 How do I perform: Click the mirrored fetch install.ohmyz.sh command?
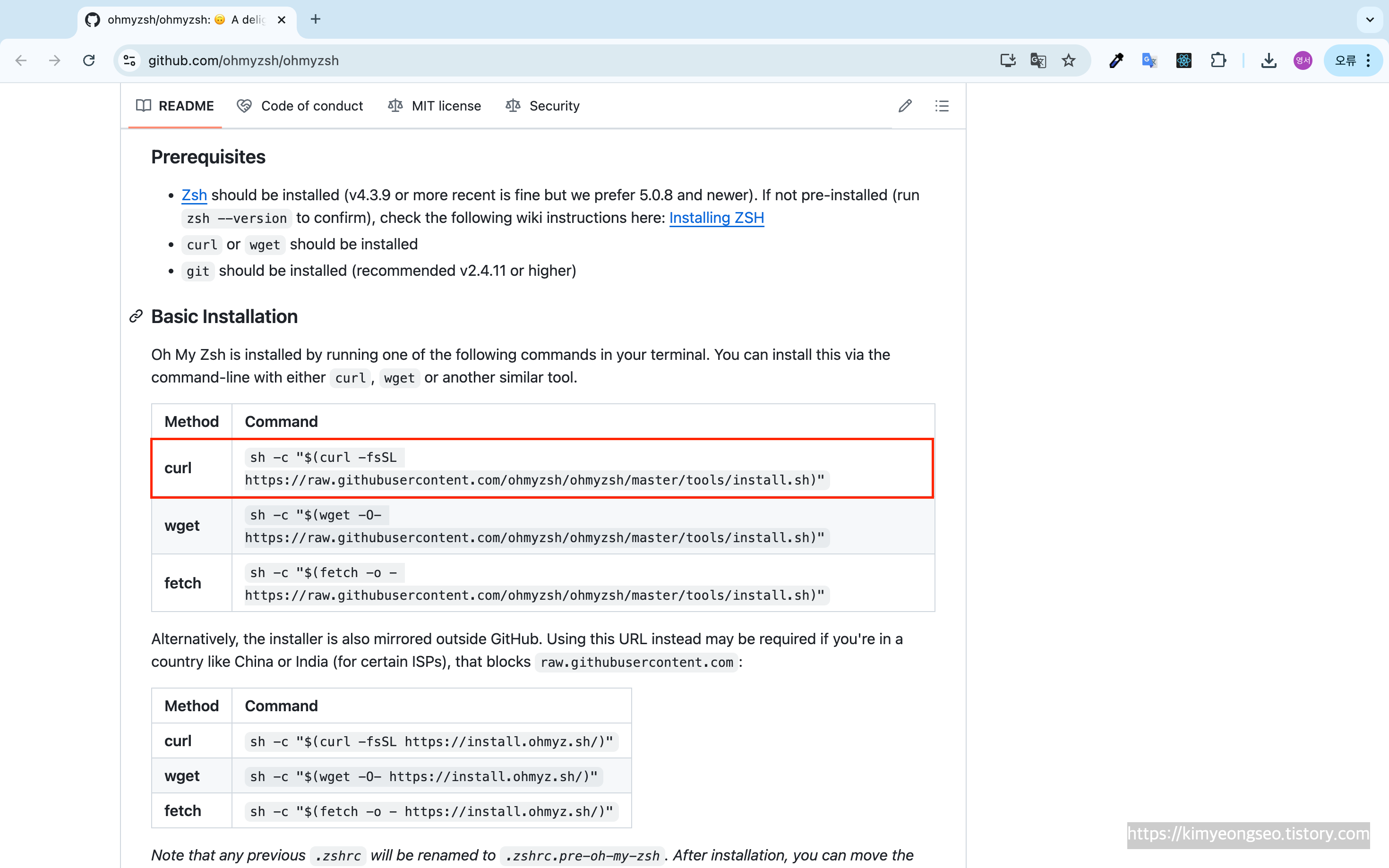[x=431, y=811]
